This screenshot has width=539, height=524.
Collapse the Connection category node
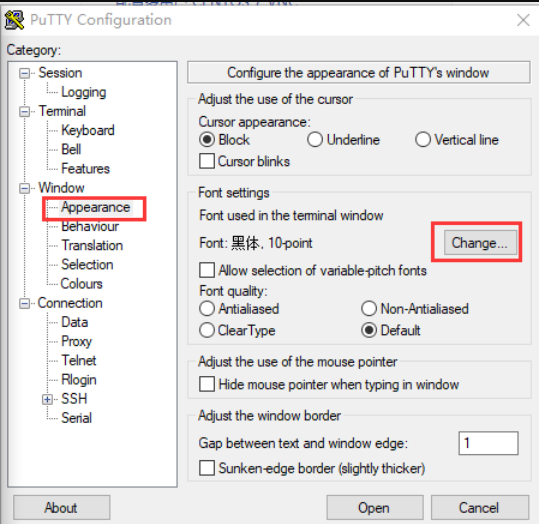(x=24, y=303)
